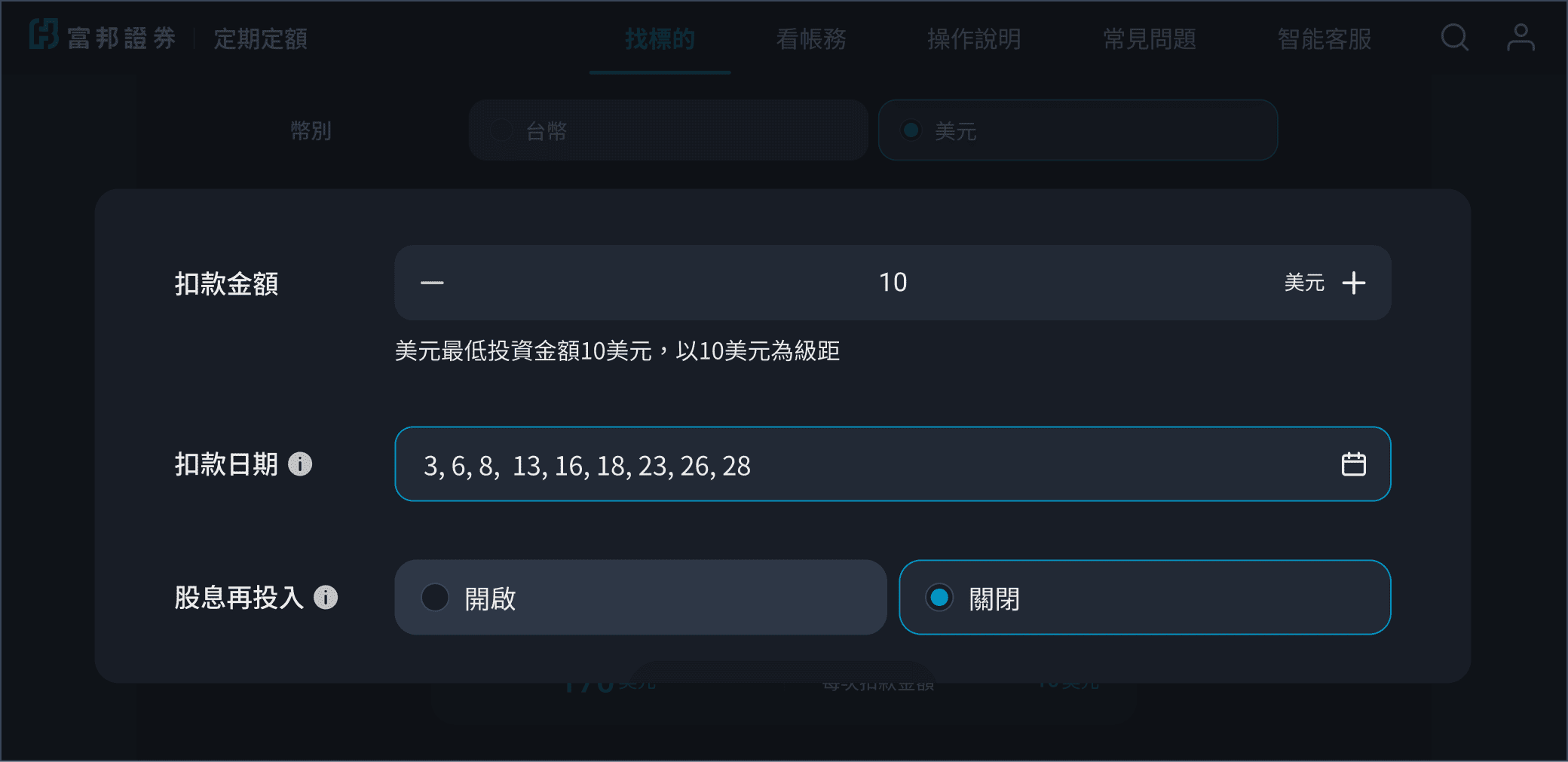Screen dimensions: 1568x762
Task: Open the calendar icon in 扣款日期 field
Action: 1353,464
